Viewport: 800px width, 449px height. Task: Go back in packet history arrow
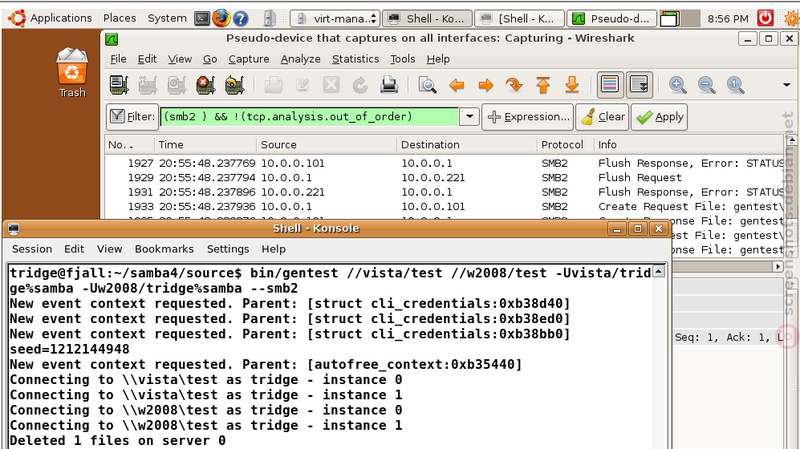tap(457, 85)
